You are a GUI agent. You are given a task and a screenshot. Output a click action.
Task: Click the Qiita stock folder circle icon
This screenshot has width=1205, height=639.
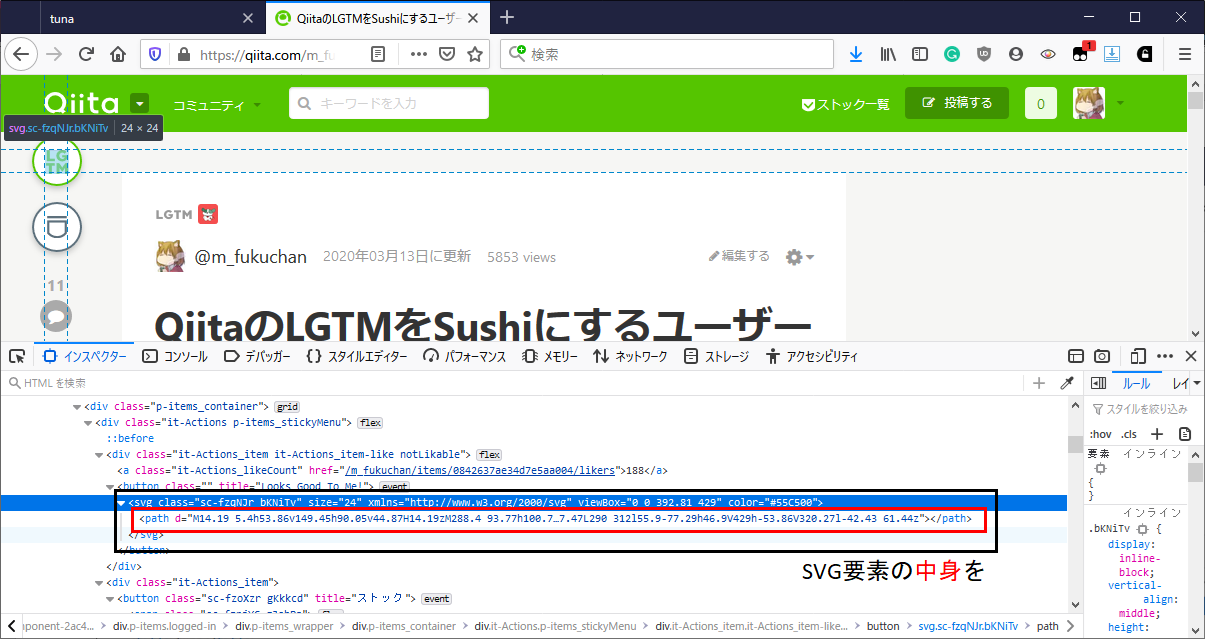coord(57,226)
